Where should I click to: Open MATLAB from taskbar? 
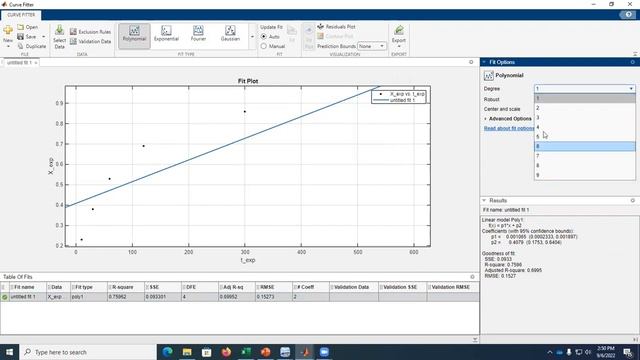click(x=305, y=351)
